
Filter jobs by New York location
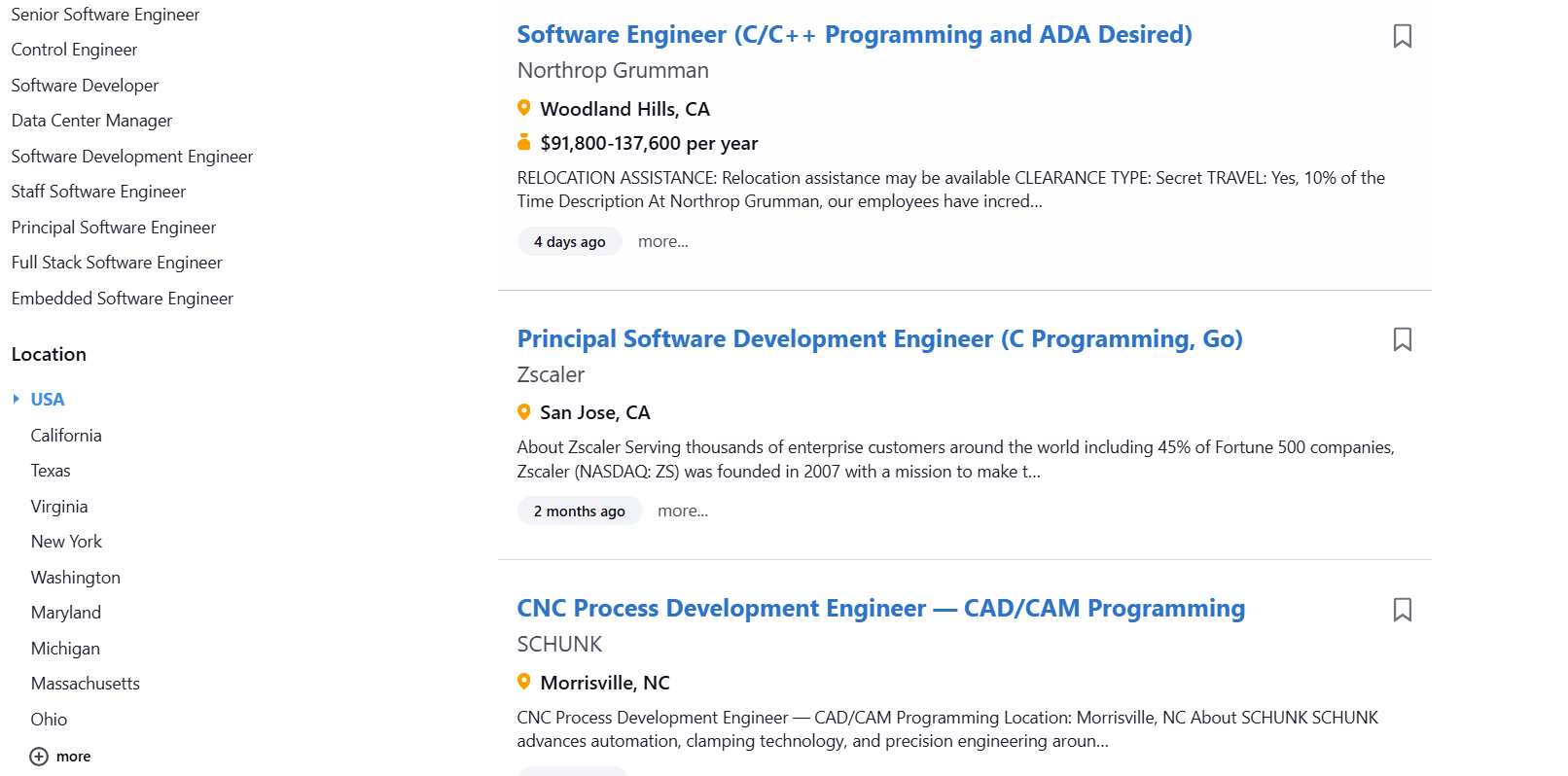coord(66,542)
